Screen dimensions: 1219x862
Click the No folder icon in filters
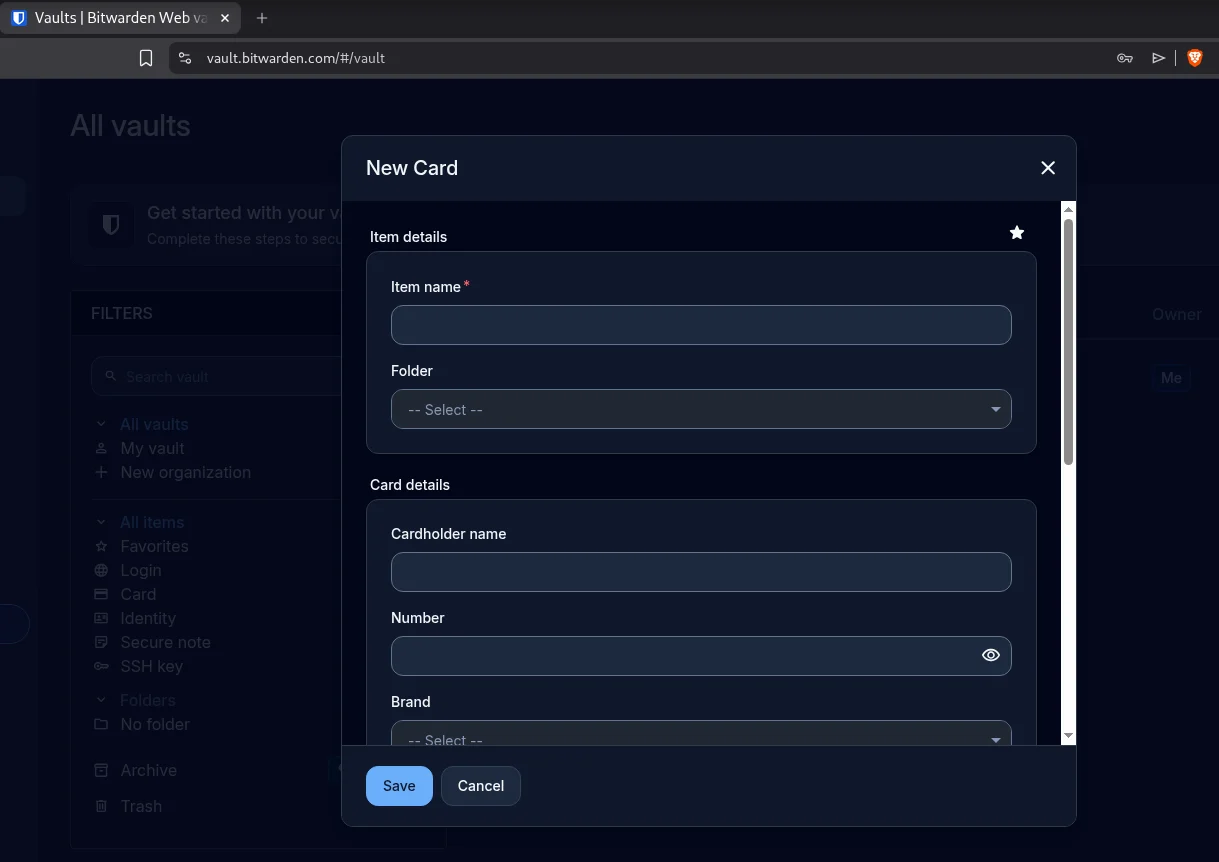[101, 724]
